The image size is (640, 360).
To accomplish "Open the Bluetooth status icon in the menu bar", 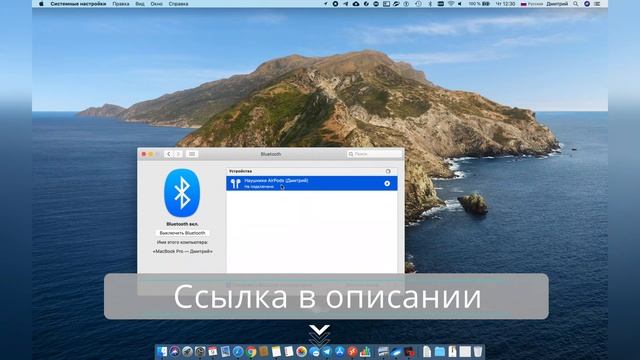I will click(430, 4).
